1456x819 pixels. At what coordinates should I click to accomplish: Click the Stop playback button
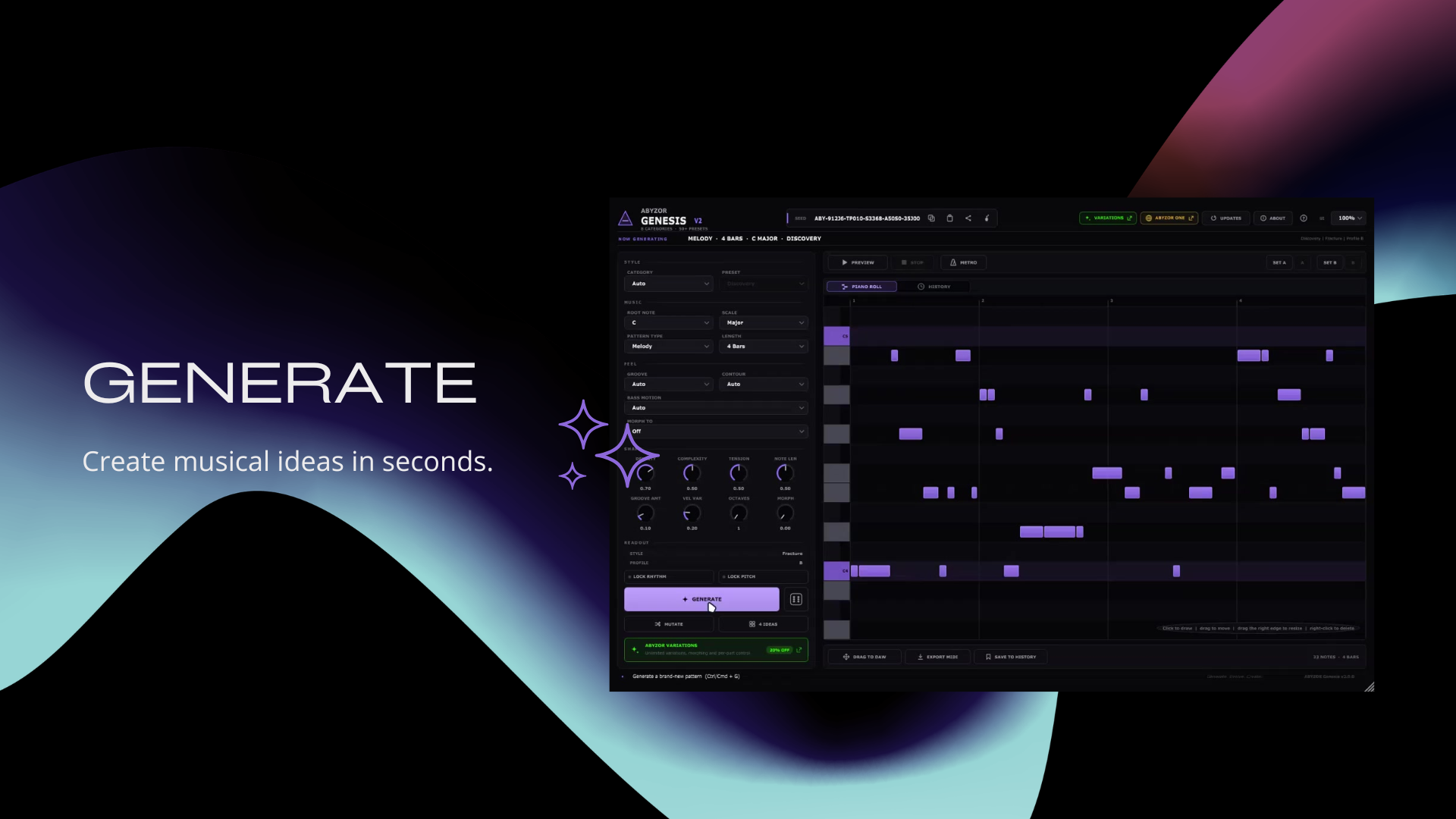pos(912,262)
